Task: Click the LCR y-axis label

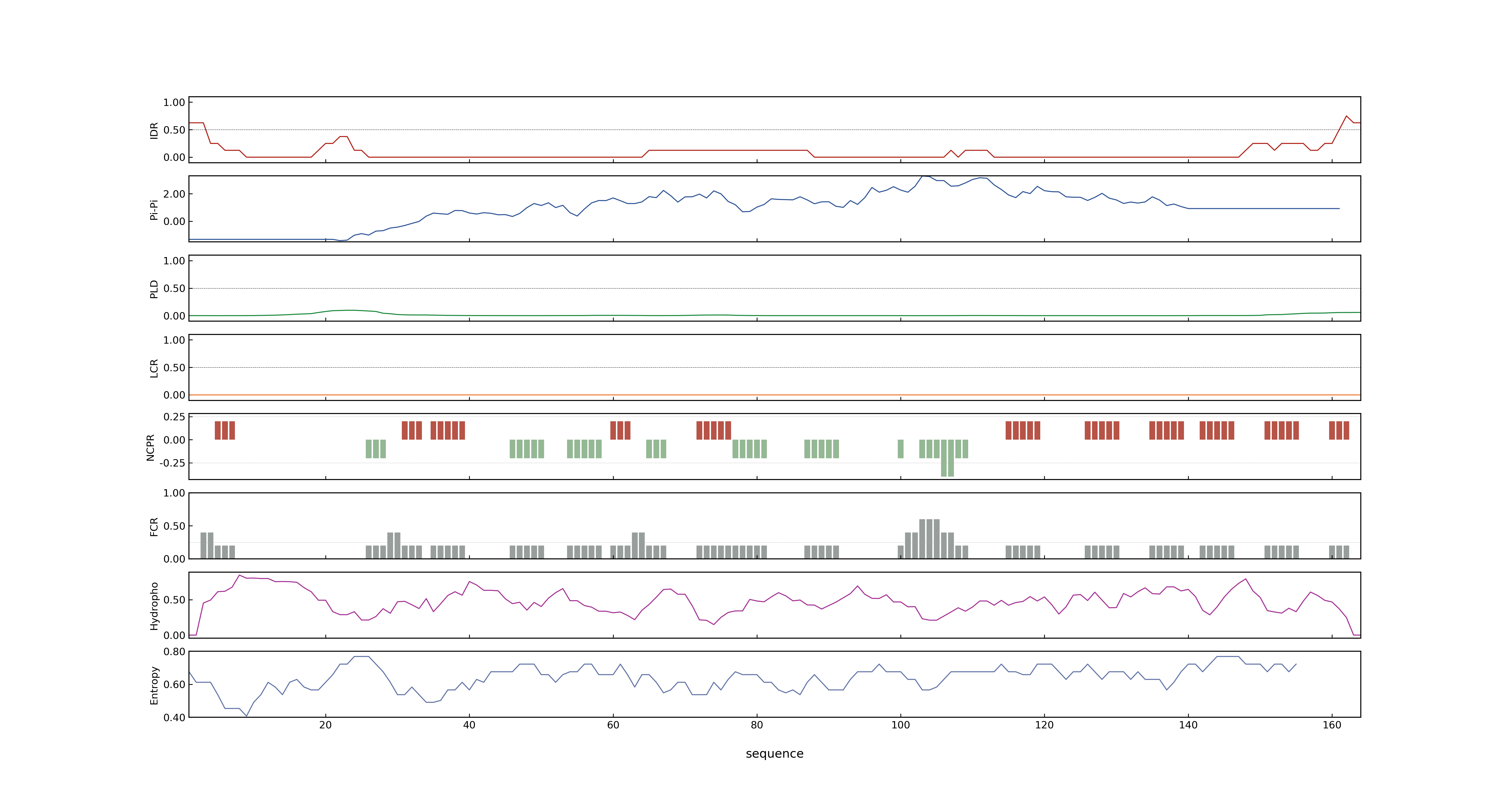Action: (154, 368)
